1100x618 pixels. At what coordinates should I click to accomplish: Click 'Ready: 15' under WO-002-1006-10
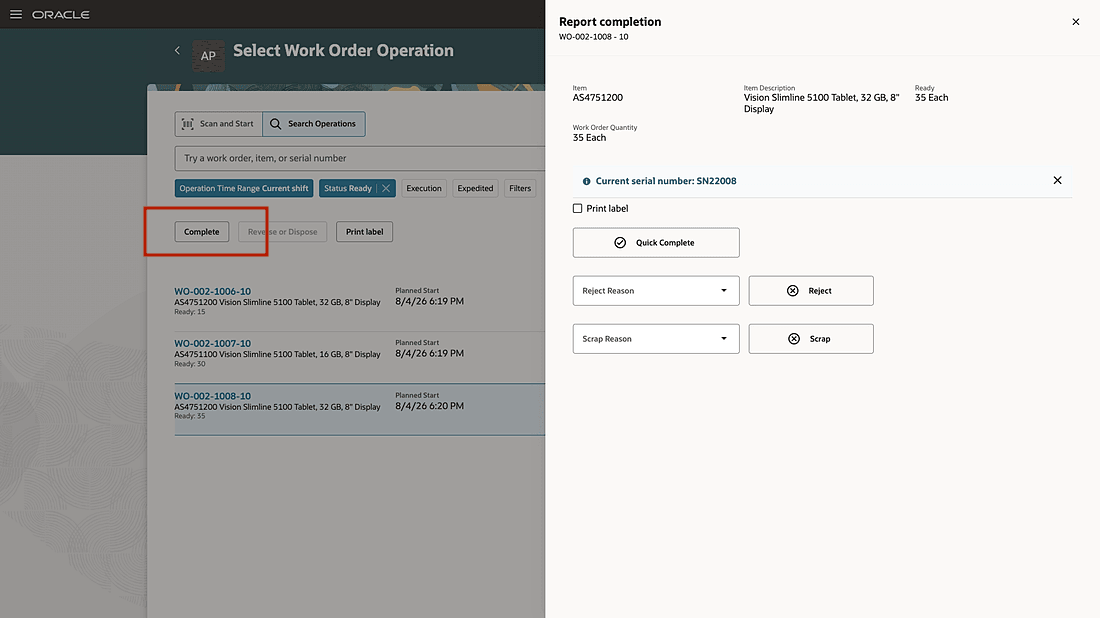pyautogui.click(x=189, y=311)
